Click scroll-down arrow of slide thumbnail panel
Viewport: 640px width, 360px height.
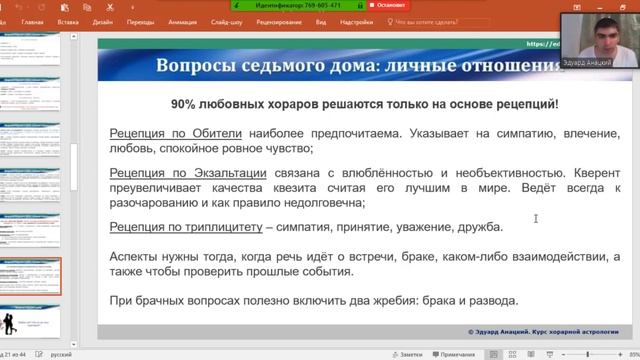tap(73, 344)
